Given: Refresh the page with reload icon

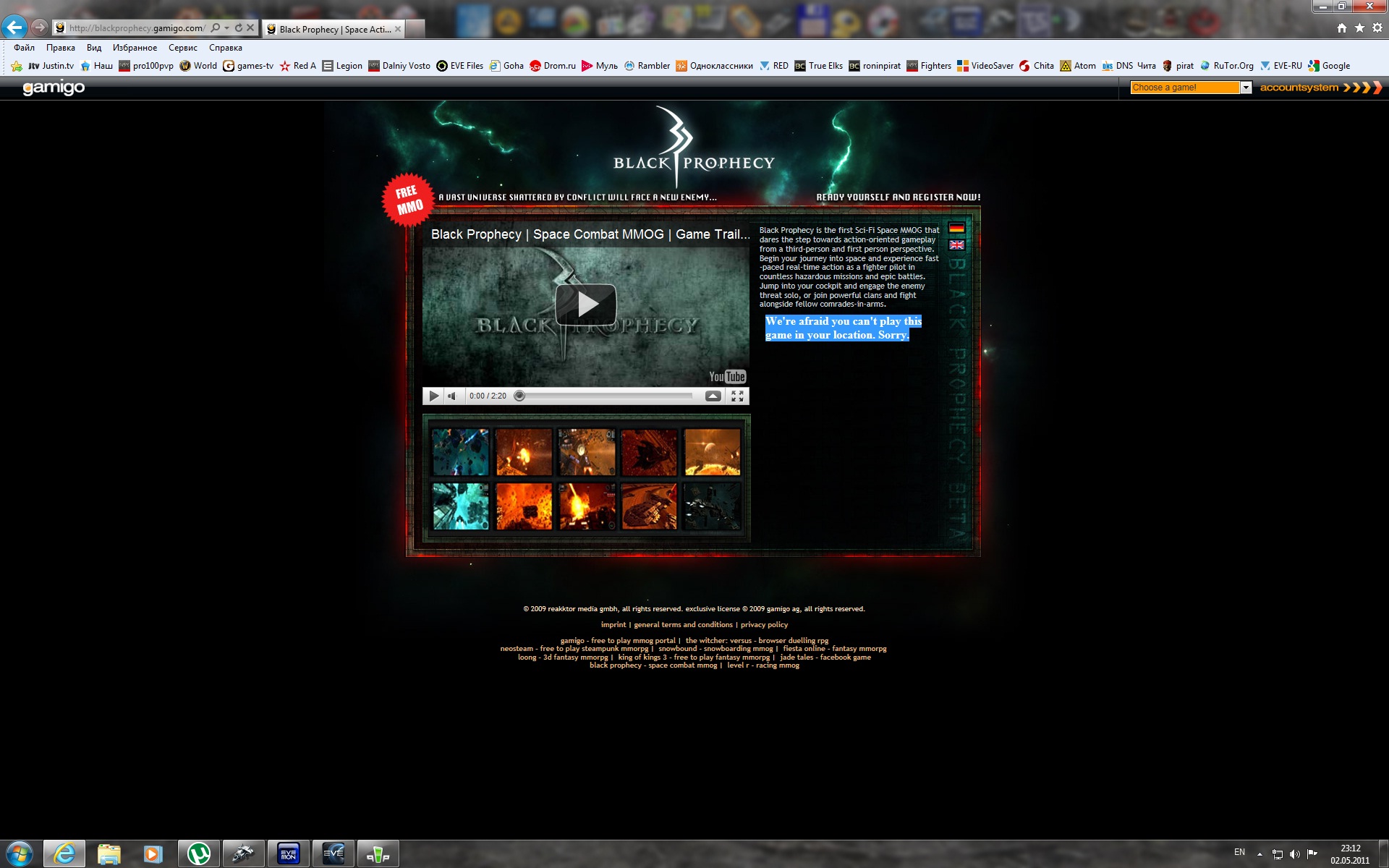Looking at the screenshot, I should coord(238,27).
